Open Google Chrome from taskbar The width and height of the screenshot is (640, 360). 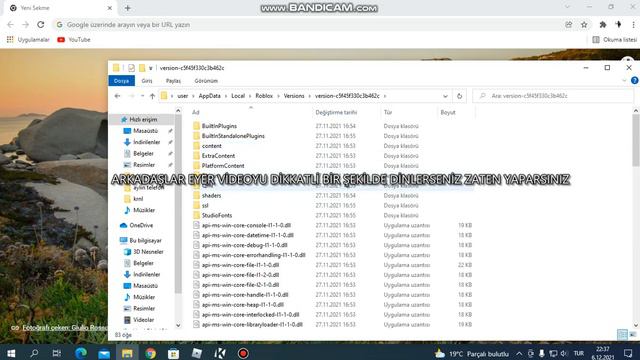pos(151,353)
